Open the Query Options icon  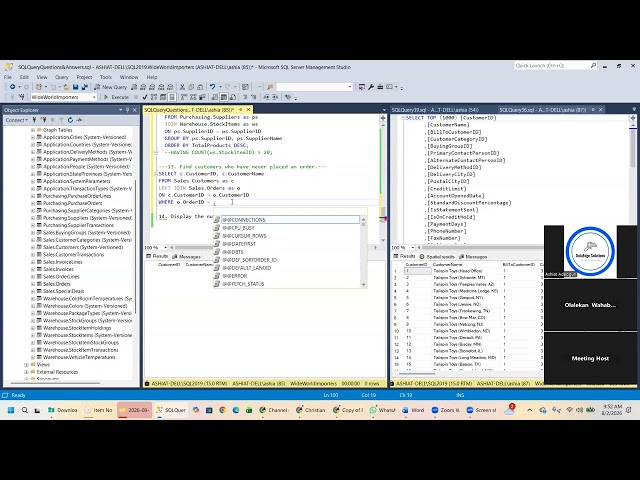[x=163, y=97]
